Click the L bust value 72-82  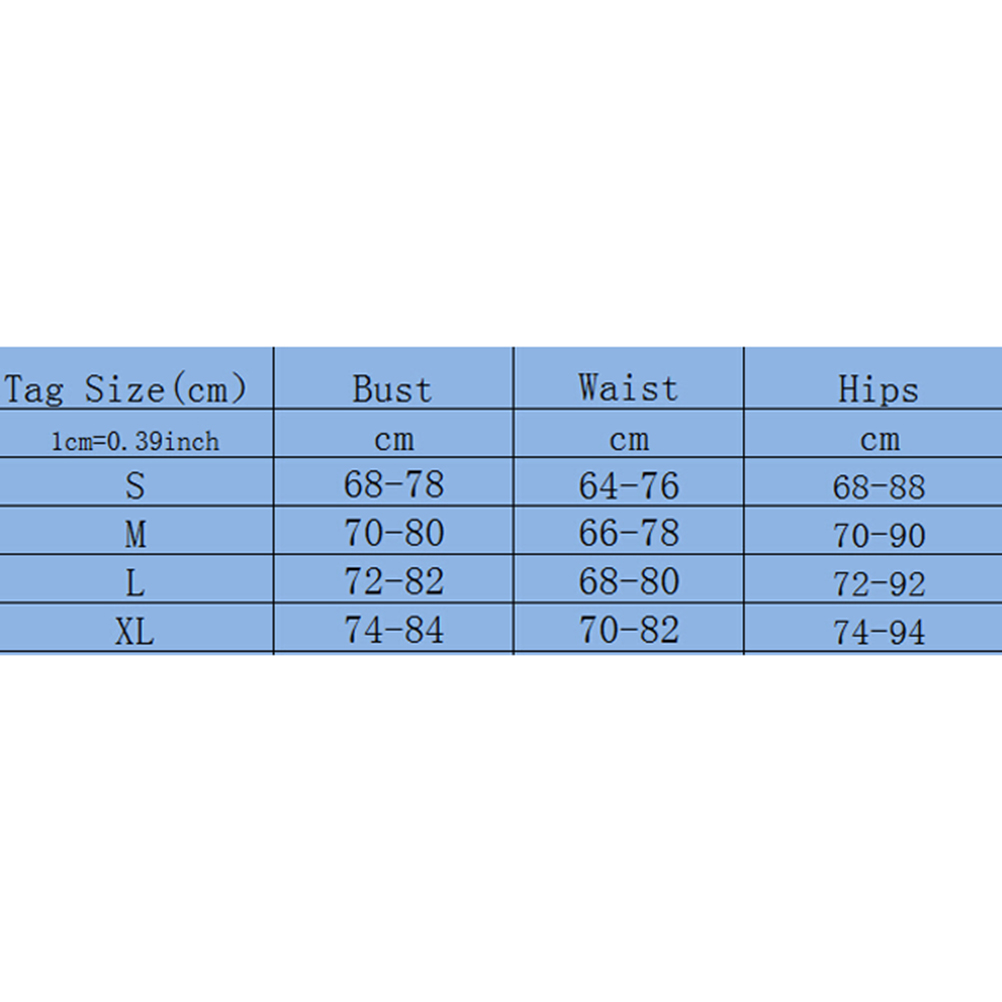pyautogui.click(x=393, y=581)
